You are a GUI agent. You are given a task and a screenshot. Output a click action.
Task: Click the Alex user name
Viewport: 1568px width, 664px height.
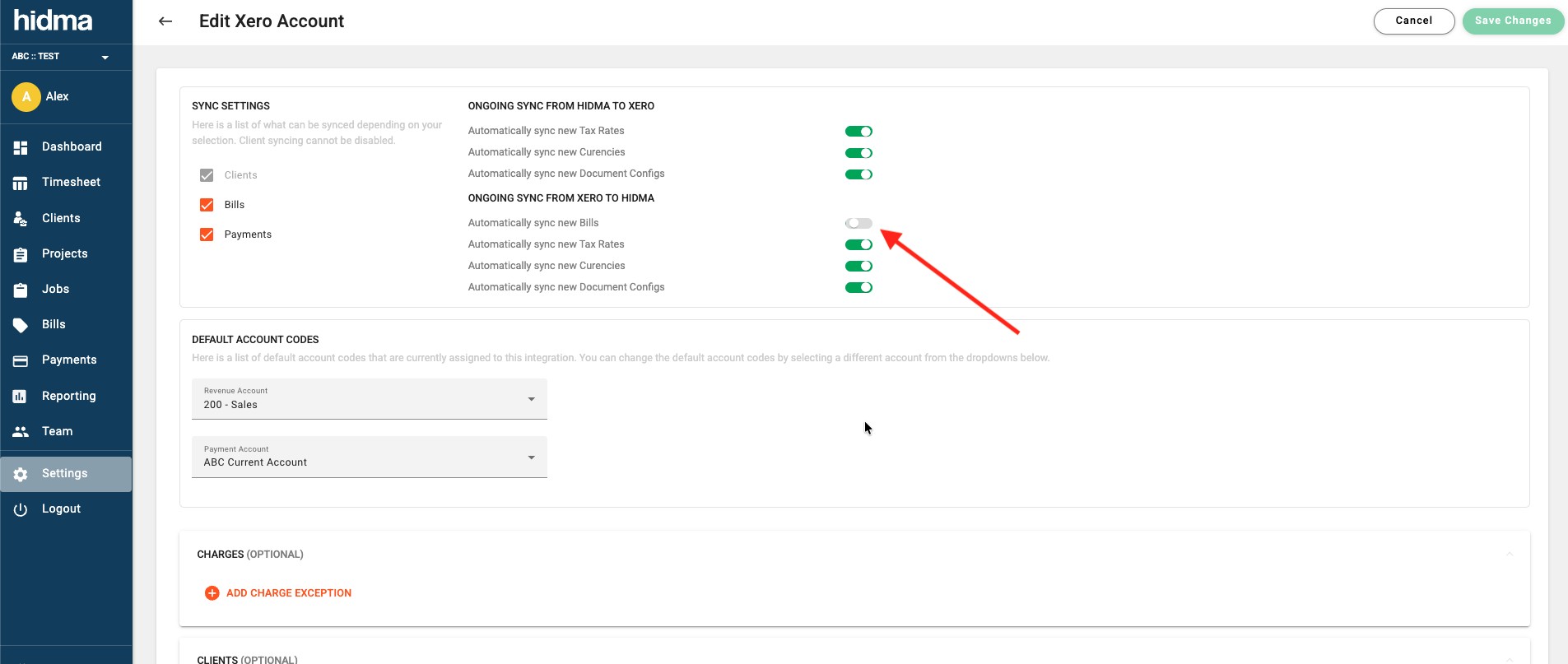point(58,96)
